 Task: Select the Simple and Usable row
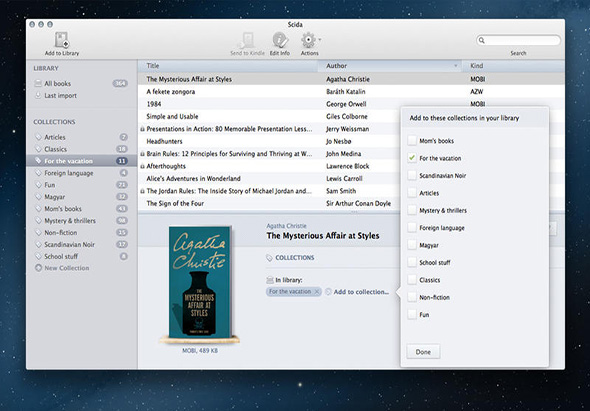[x=269, y=116]
